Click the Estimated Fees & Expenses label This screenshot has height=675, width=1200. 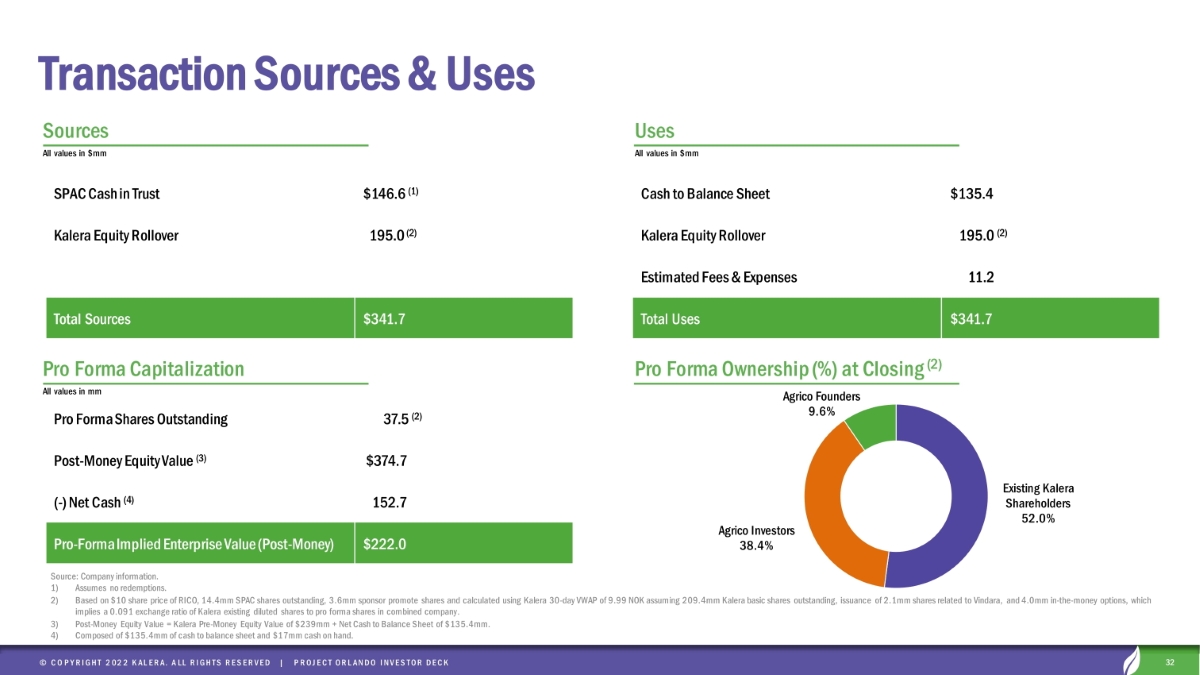pos(719,278)
